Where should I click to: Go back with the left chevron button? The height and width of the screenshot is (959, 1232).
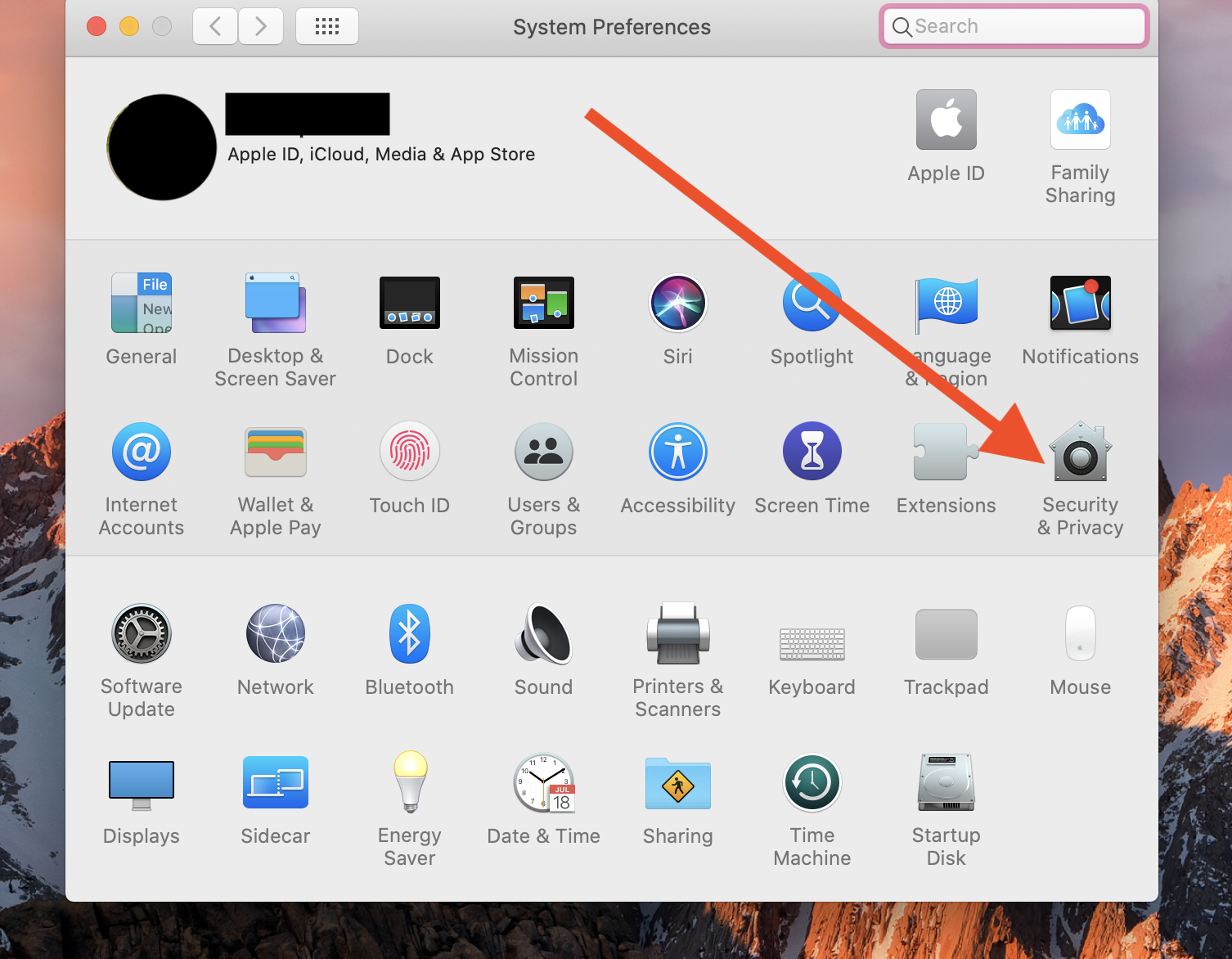pos(215,26)
